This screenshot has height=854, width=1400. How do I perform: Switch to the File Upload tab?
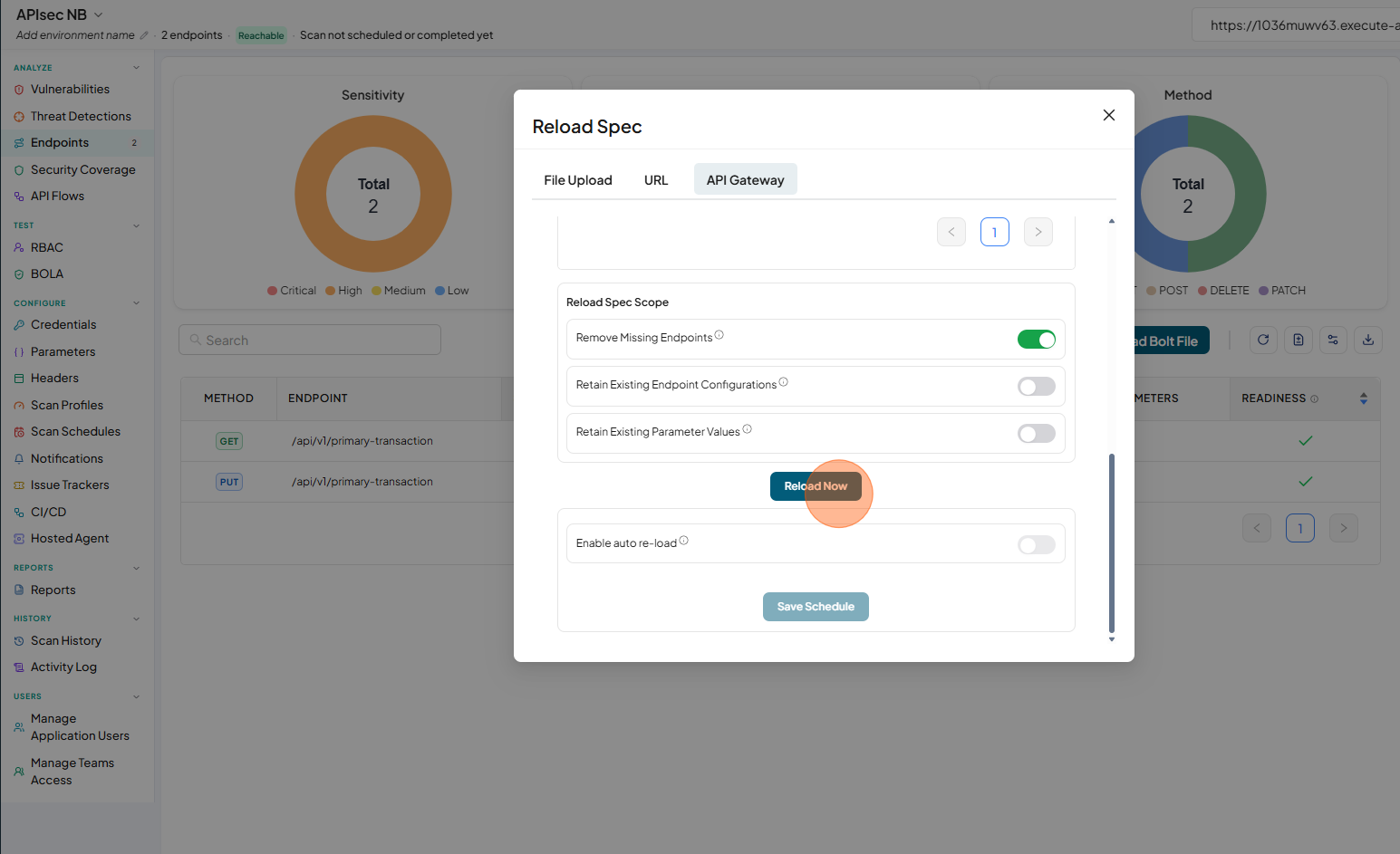coord(578,180)
